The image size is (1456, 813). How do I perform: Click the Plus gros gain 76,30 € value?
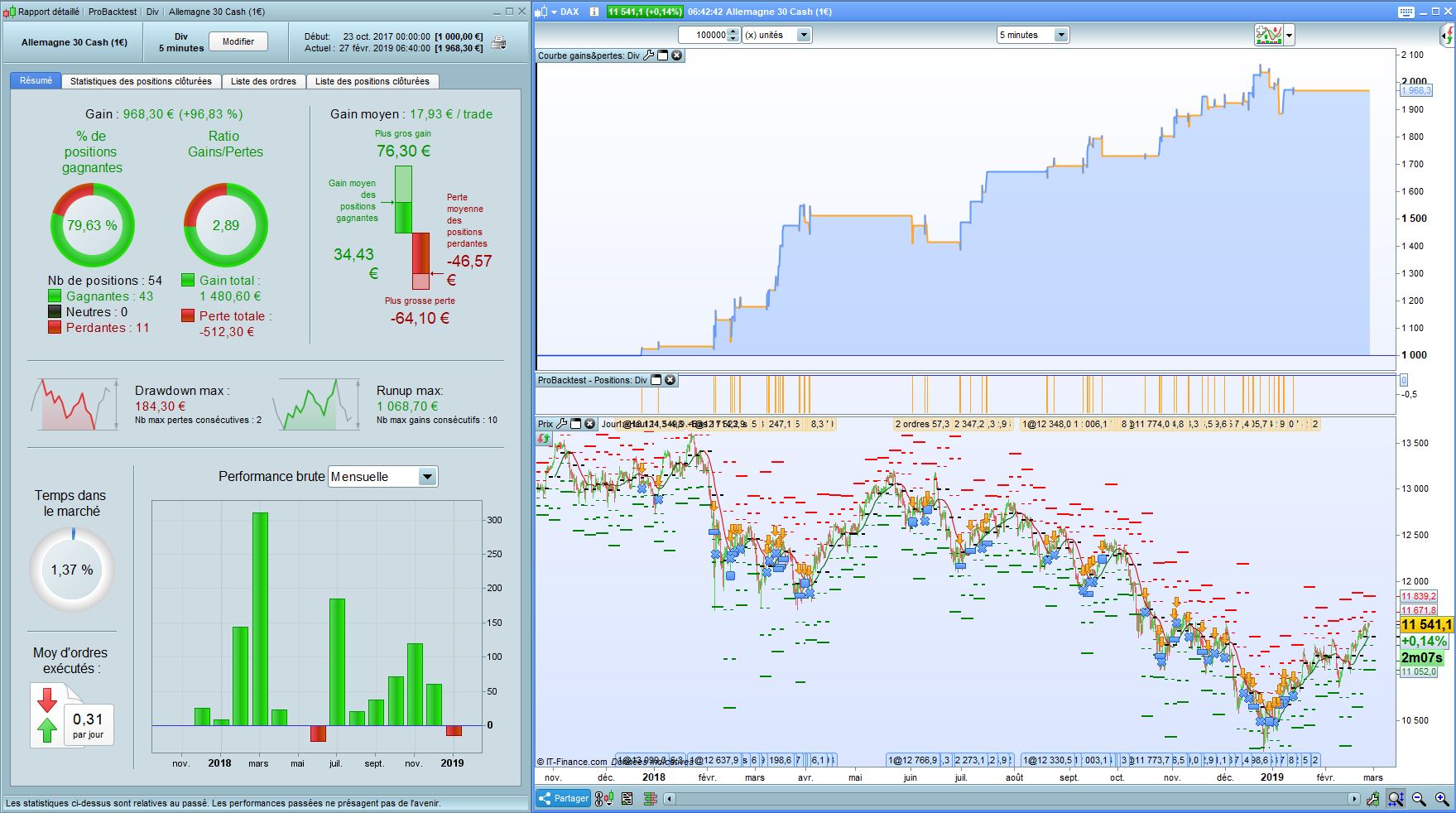tap(403, 151)
